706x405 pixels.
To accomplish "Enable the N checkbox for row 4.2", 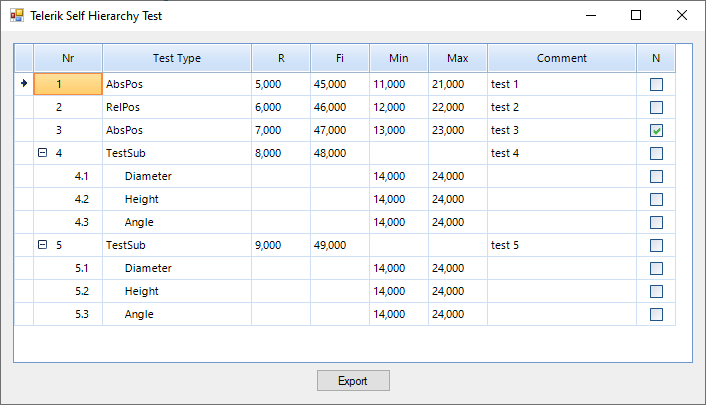I will point(656,200).
